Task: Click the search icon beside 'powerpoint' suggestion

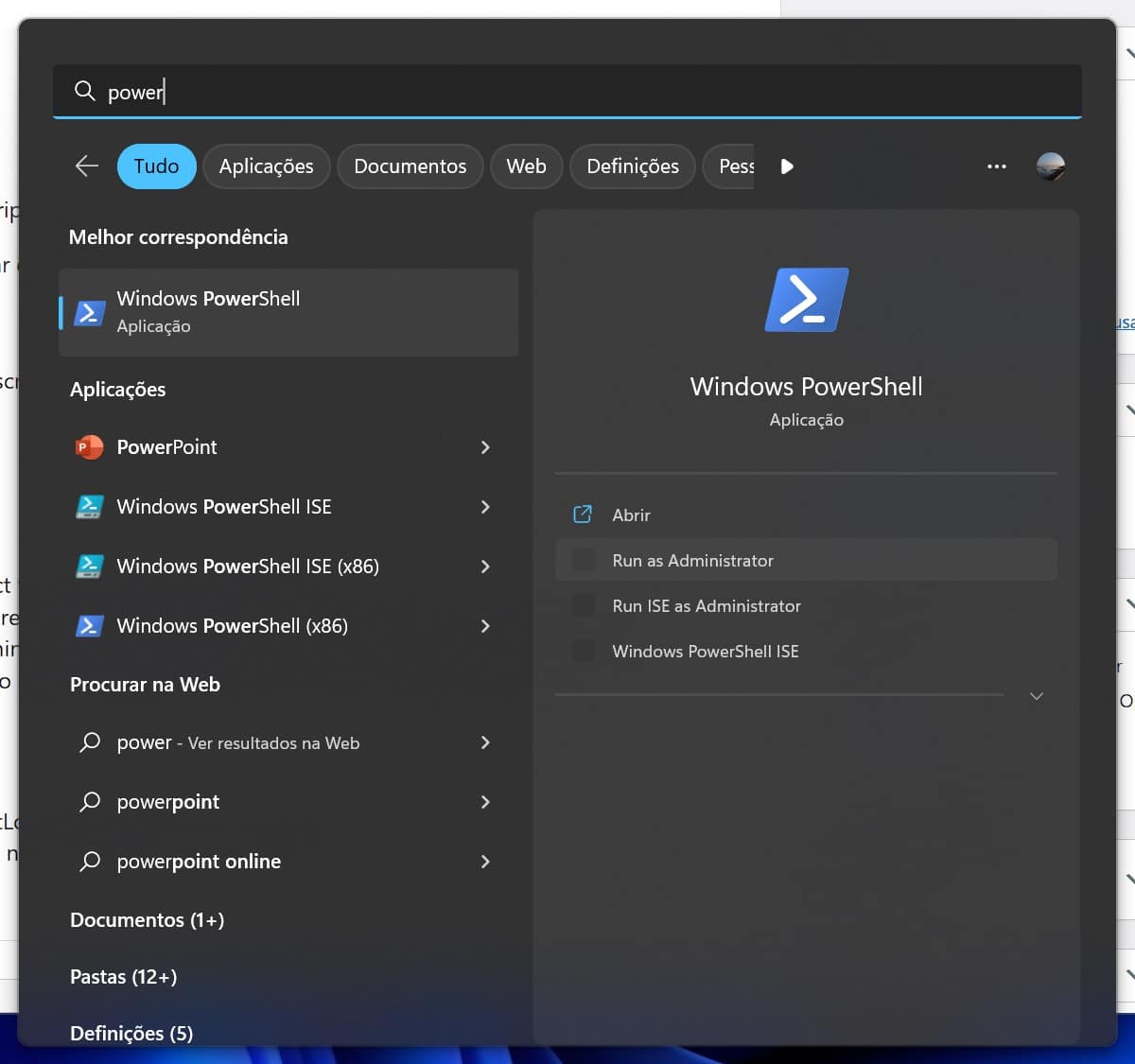Action: coord(90,802)
